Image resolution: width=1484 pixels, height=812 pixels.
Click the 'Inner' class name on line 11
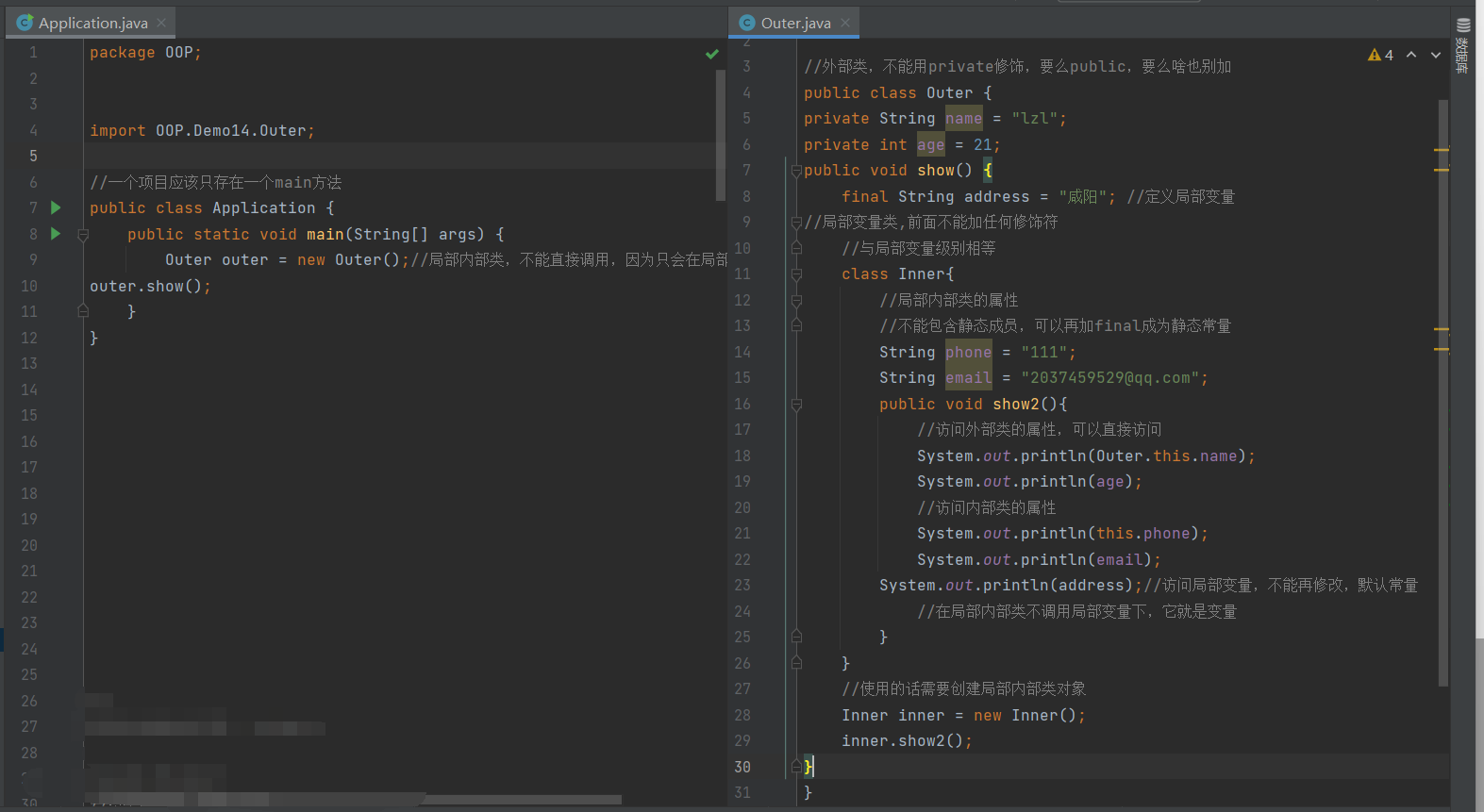point(921,273)
